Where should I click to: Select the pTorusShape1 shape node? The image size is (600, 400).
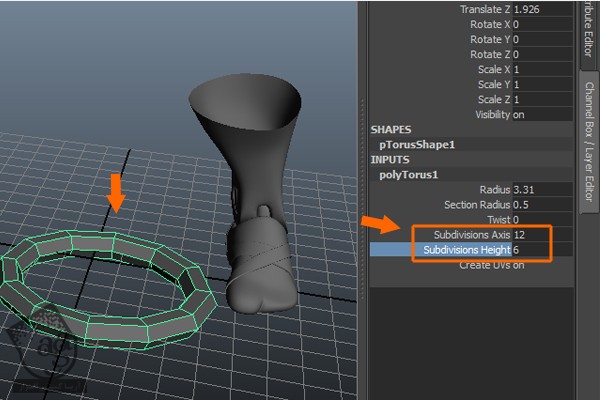tap(417, 145)
